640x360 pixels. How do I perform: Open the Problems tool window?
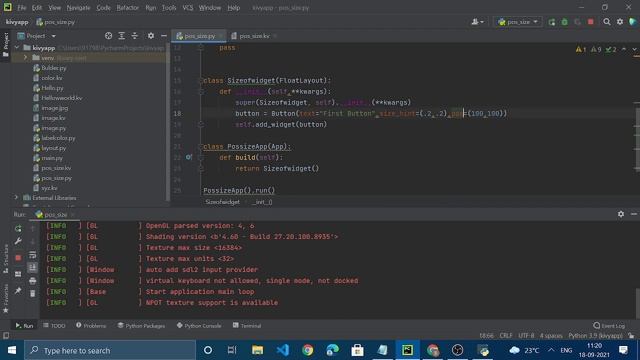(x=91, y=325)
